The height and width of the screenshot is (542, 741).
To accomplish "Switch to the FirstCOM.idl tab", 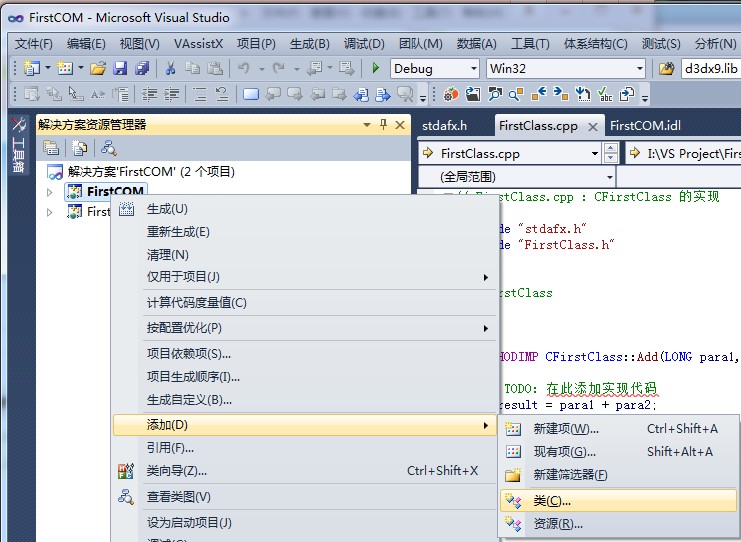I will (x=645, y=126).
